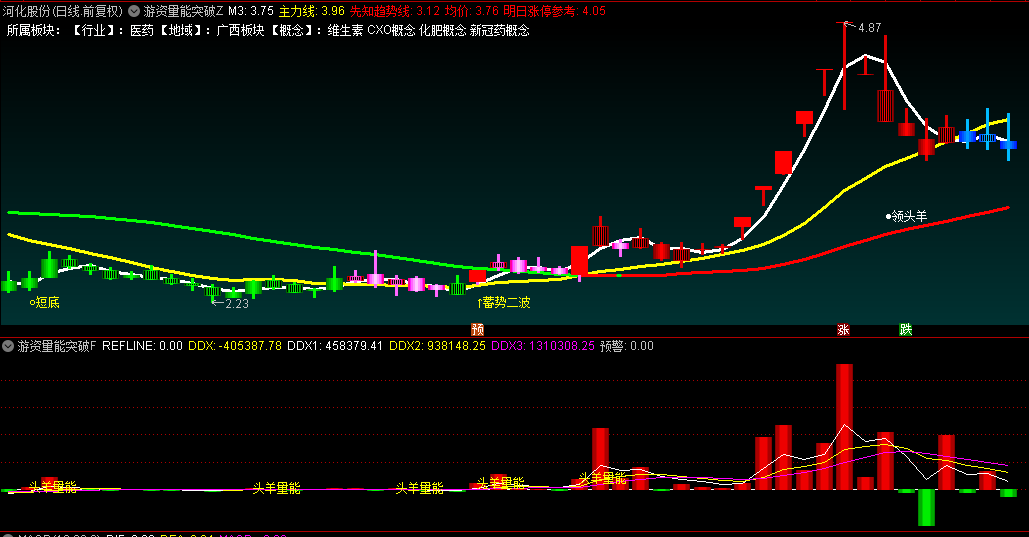This screenshot has width=1029, height=537.
Task: Click the DDX1: 458379.41 readout
Action: [x=335, y=346]
